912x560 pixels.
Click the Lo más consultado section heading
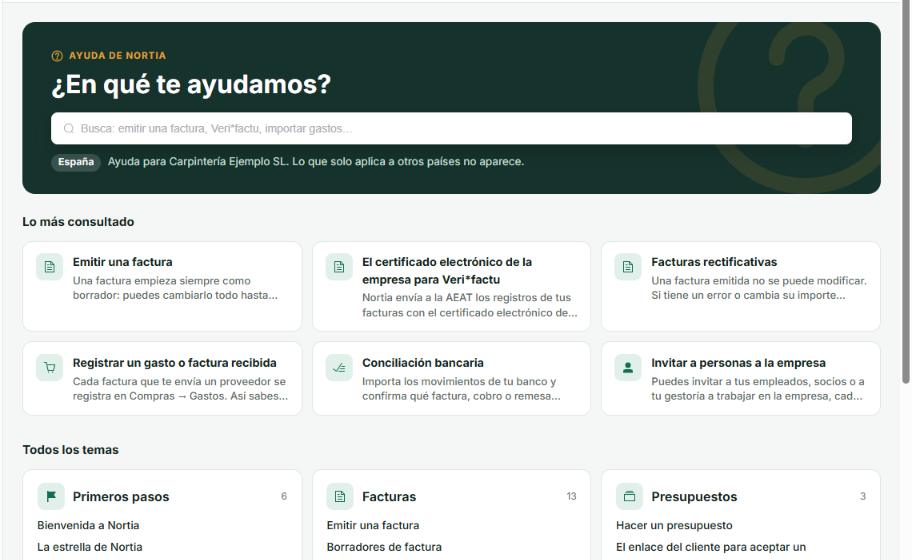[x=78, y=222]
